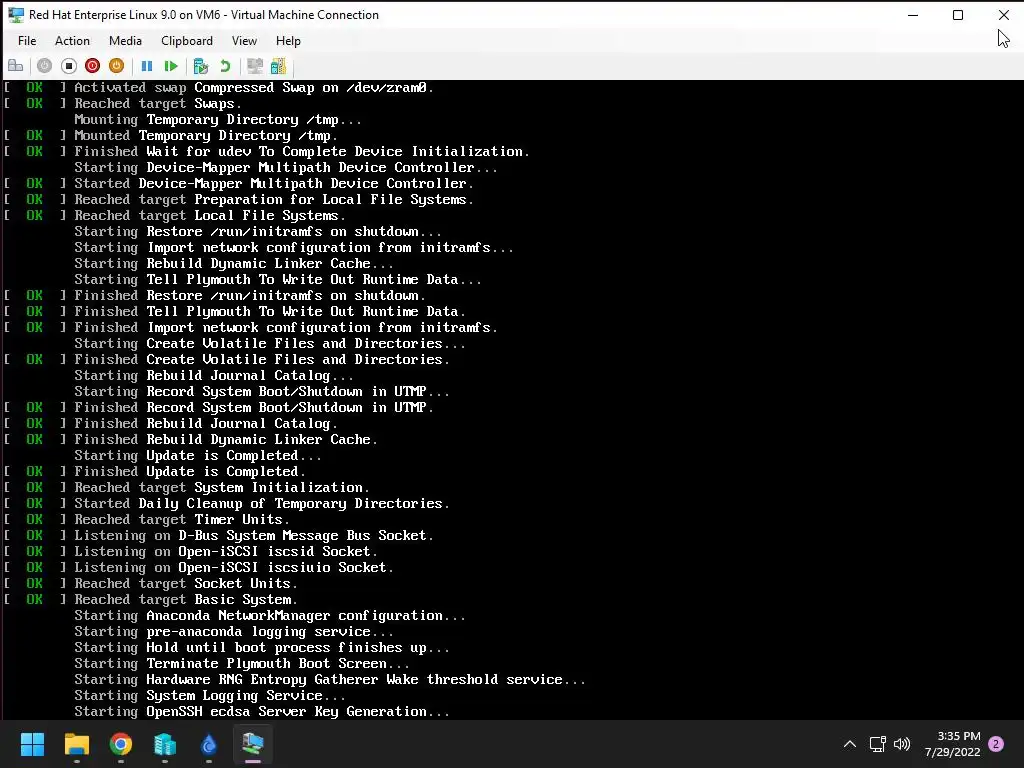Viewport: 1024px width, 768px height.
Task: Close the Virtual Machine Connection window
Action: click(1004, 15)
